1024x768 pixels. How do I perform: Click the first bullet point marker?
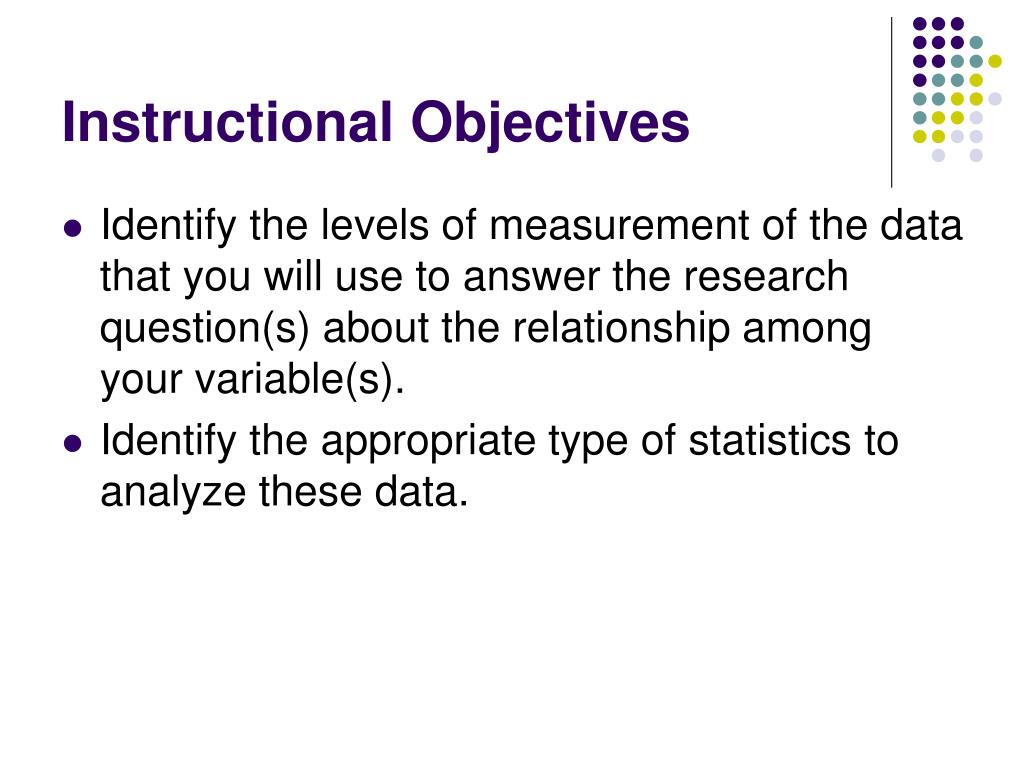(x=73, y=229)
